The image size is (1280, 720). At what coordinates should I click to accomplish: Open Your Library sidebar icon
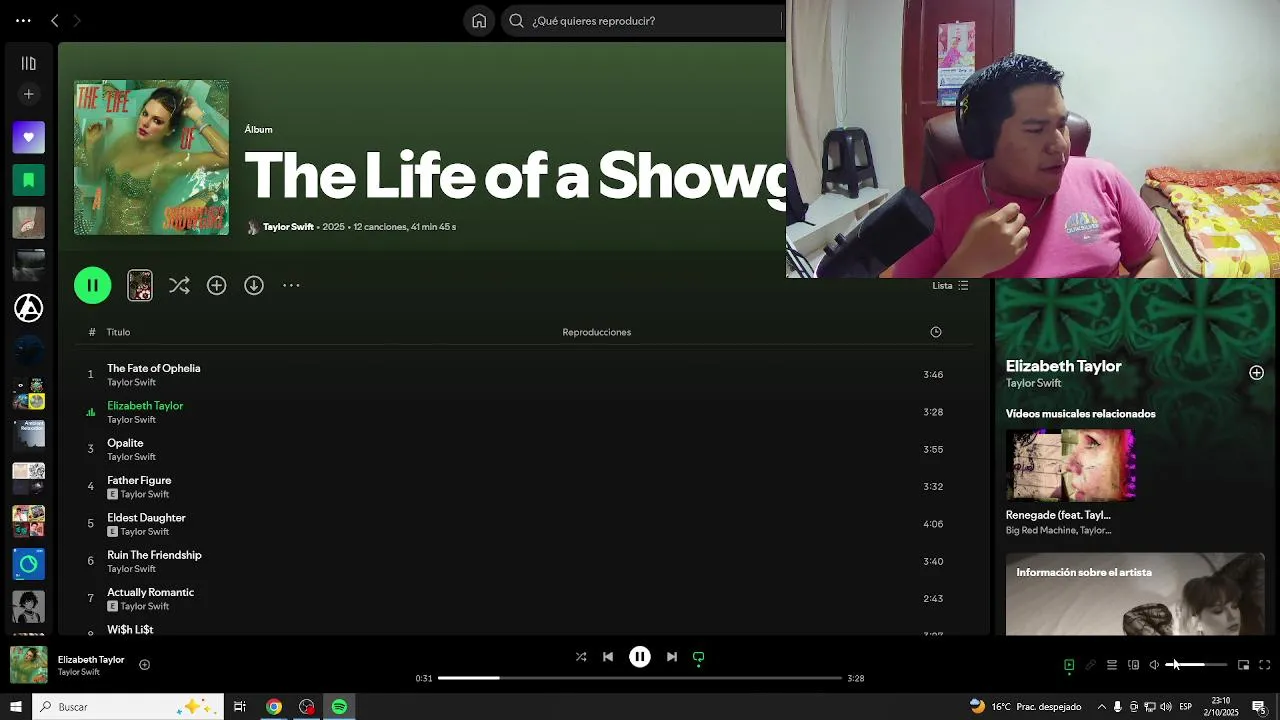[x=28, y=63]
